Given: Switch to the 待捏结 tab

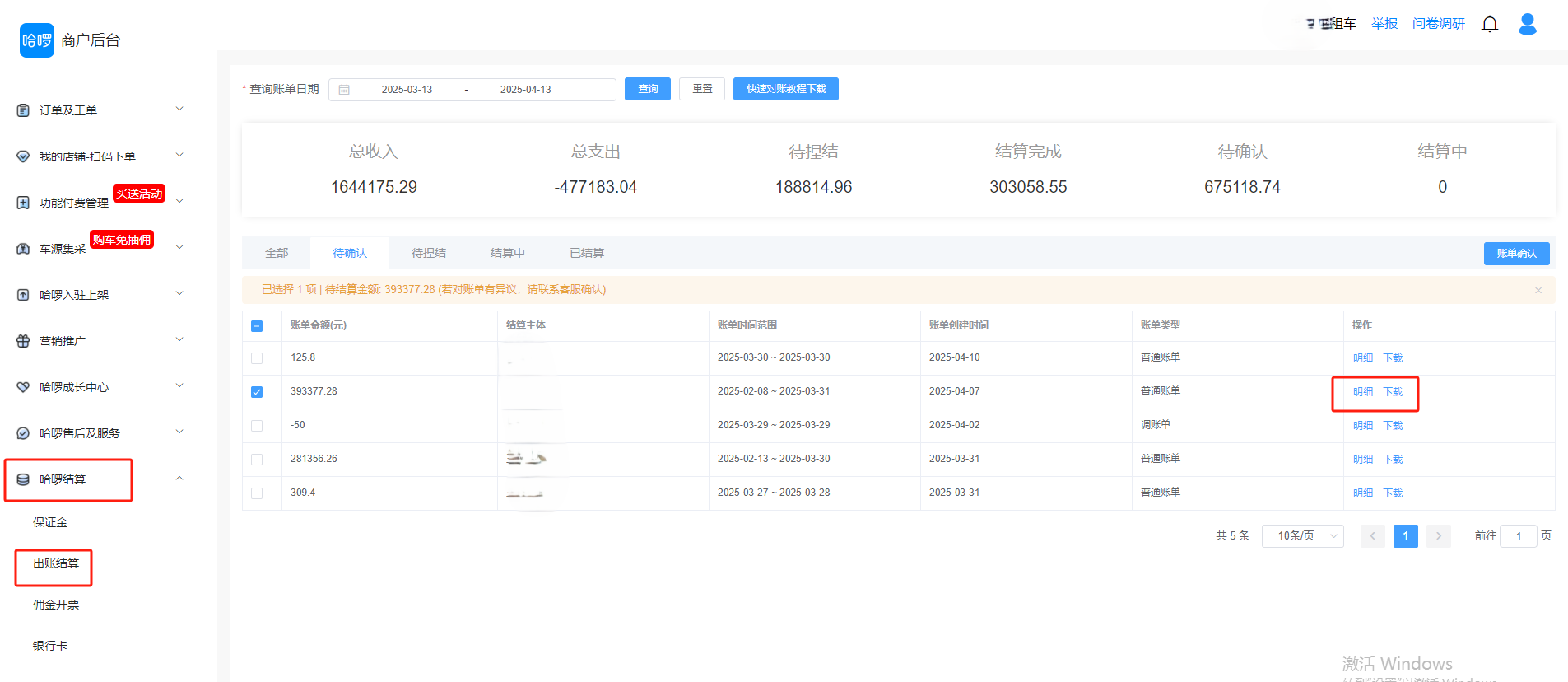Looking at the screenshot, I should point(428,253).
